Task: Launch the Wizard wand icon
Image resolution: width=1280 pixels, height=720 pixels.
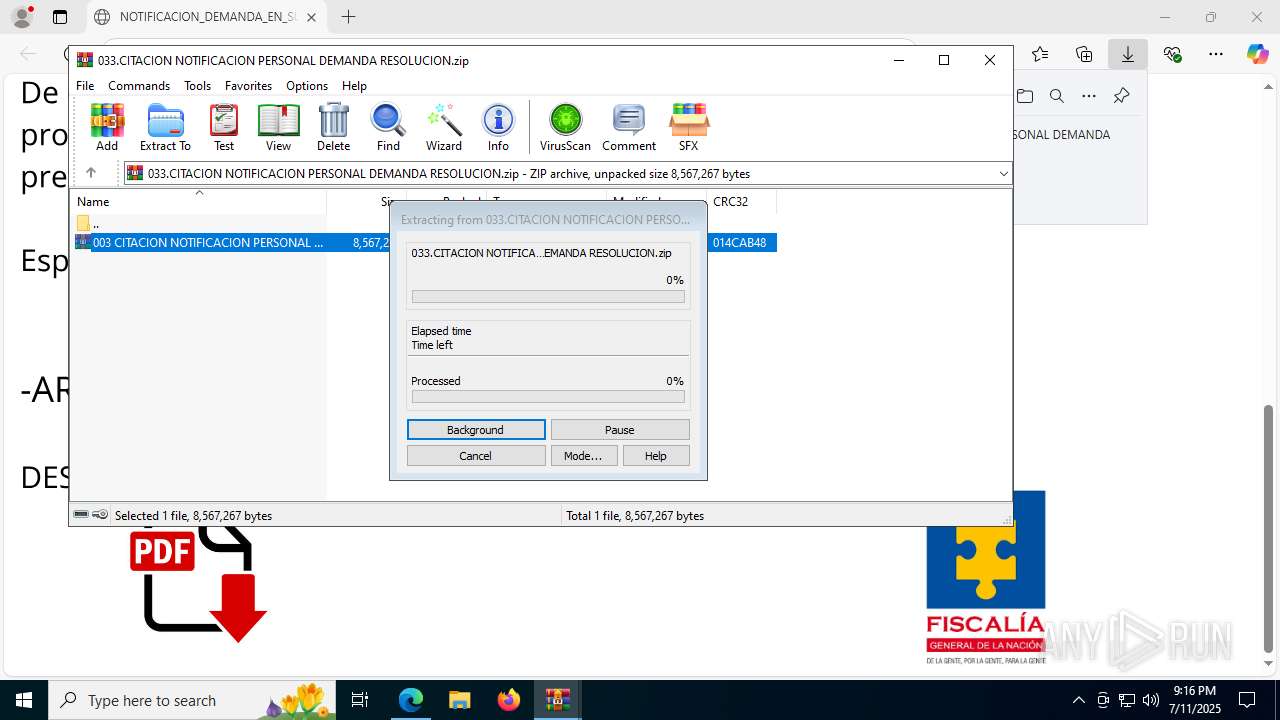Action: 444,127
